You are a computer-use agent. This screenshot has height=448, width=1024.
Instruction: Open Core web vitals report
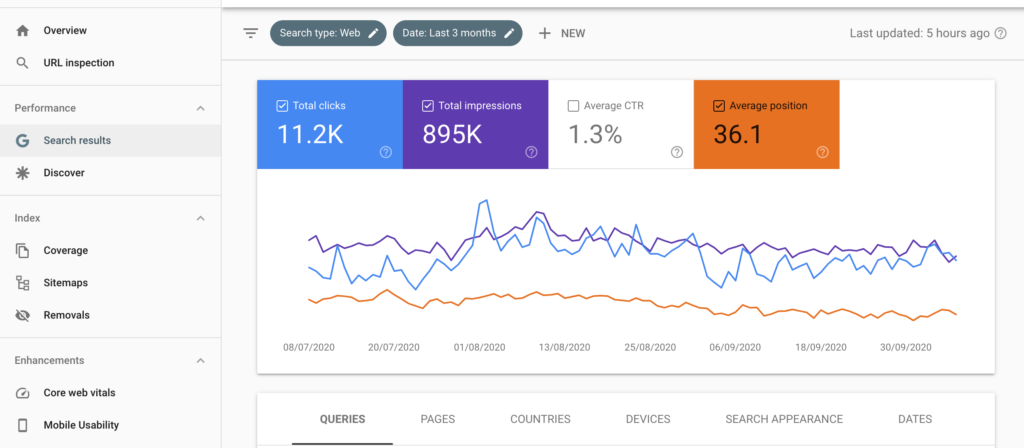pos(80,393)
